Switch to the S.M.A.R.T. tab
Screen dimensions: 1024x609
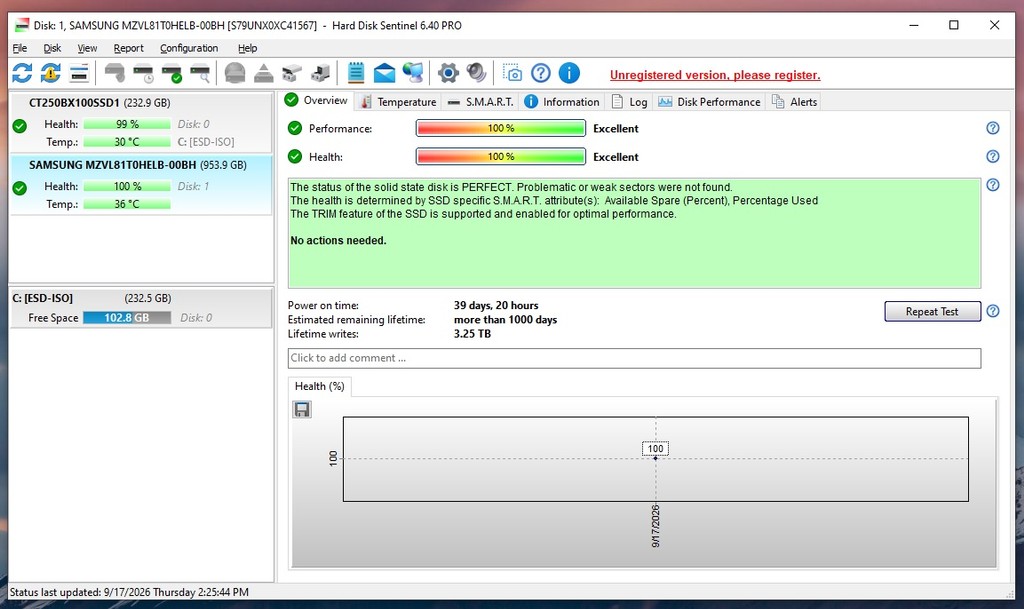click(481, 102)
